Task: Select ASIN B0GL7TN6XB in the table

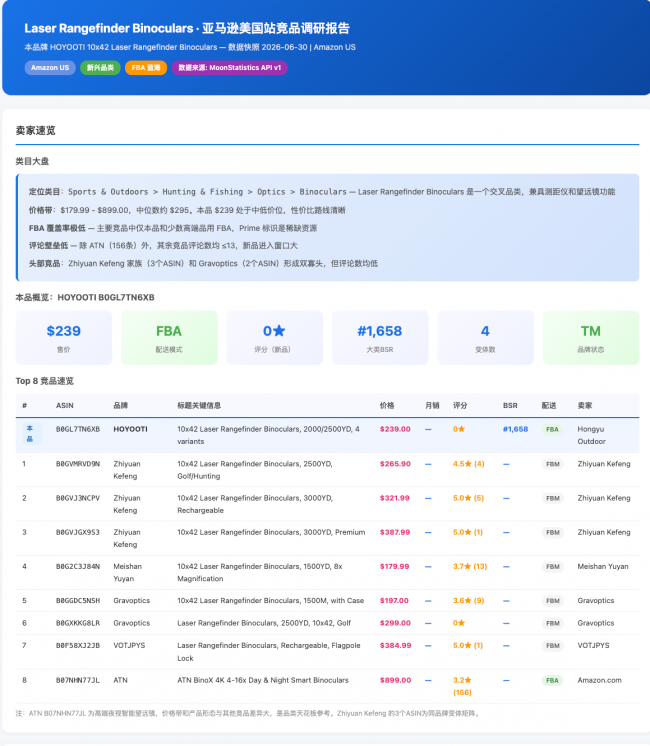Action: pos(78,429)
